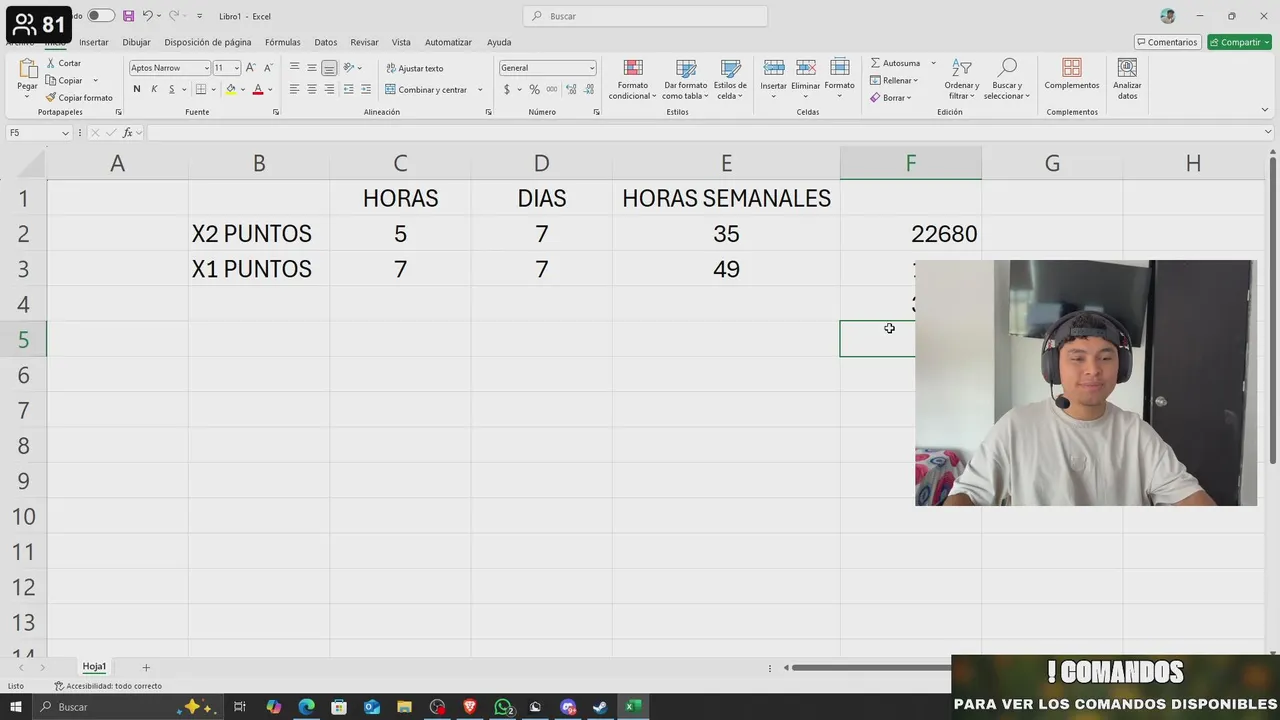The width and height of the screenshot is (1280, 720).
Task: Click the Comentarios button
Action: pyautogui.click(x=1167, y=42)
